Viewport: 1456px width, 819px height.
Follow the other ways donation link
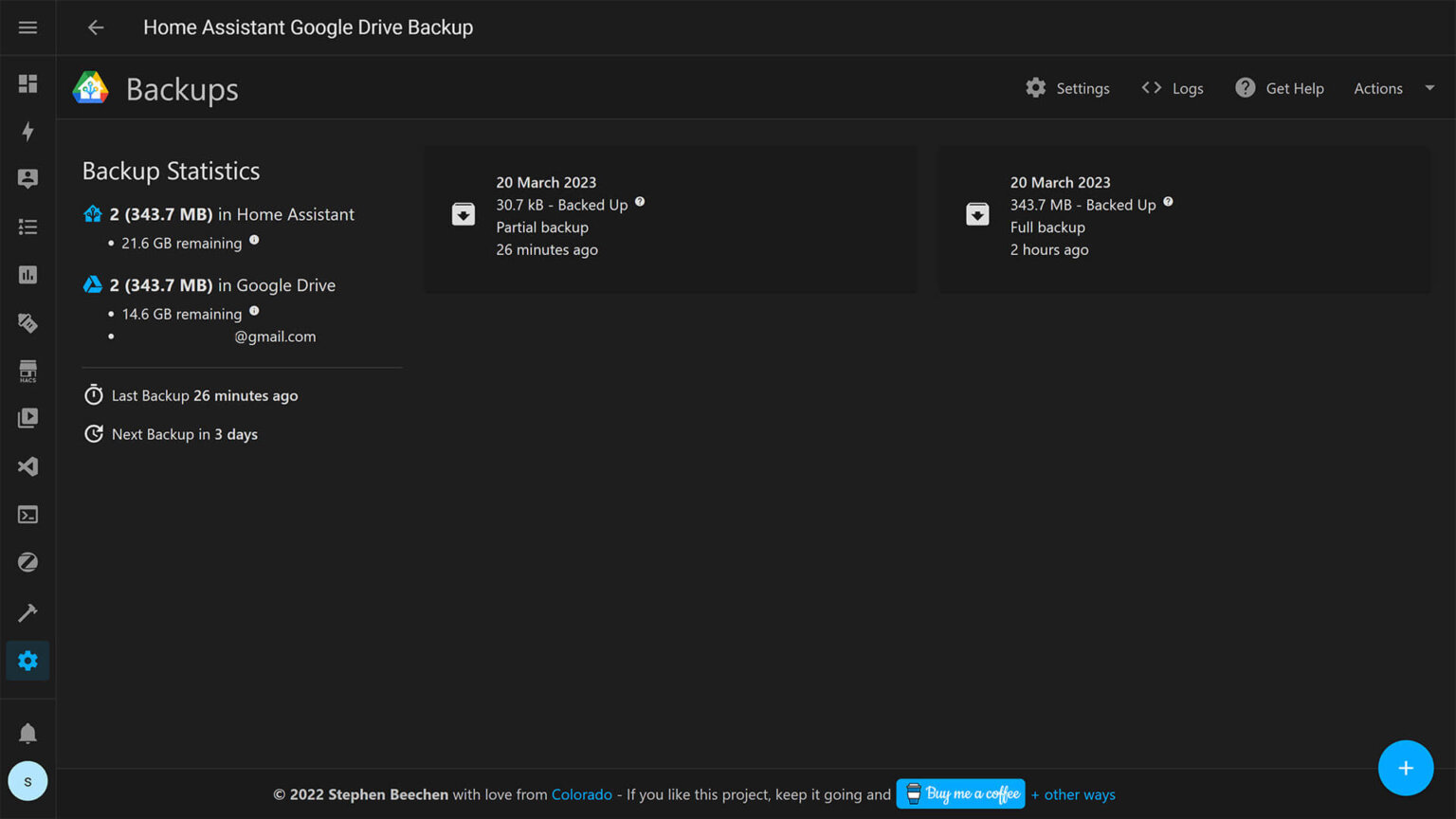click(x=1073, y=794)
